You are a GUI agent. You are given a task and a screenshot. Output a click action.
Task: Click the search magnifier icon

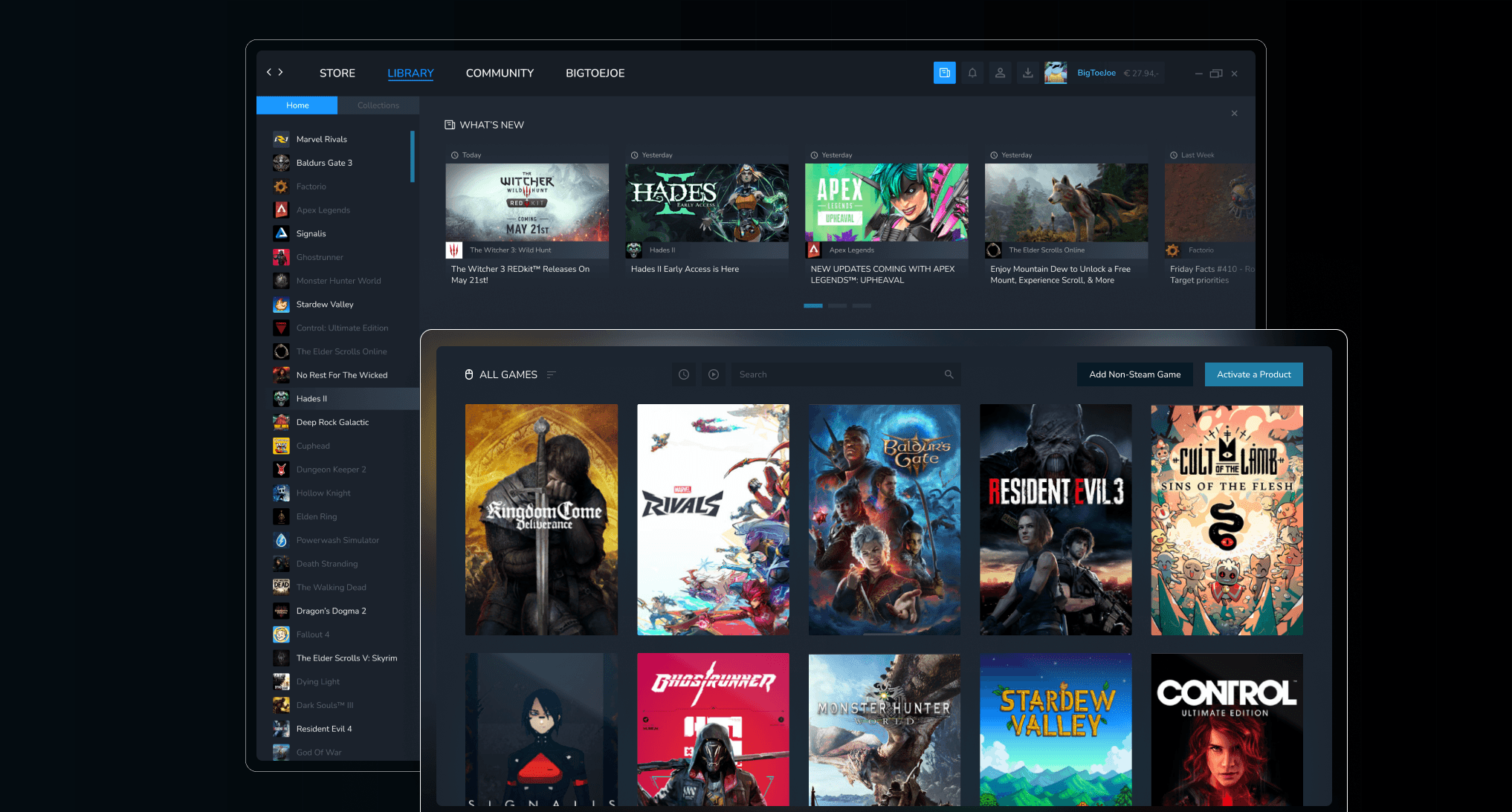[x=949, y=374]
